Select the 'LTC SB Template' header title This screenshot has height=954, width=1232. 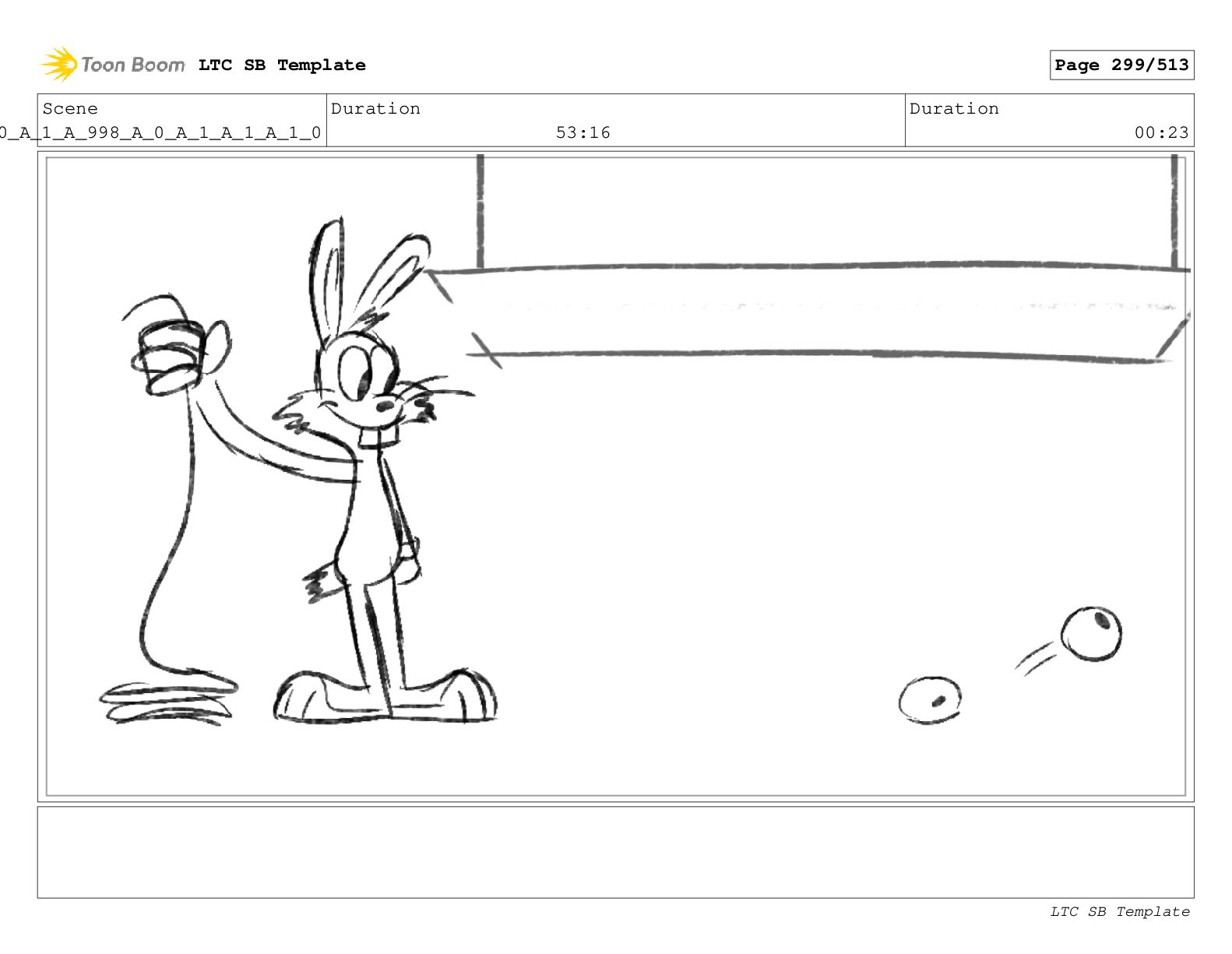pyautogui.click(x=282, y=65)
